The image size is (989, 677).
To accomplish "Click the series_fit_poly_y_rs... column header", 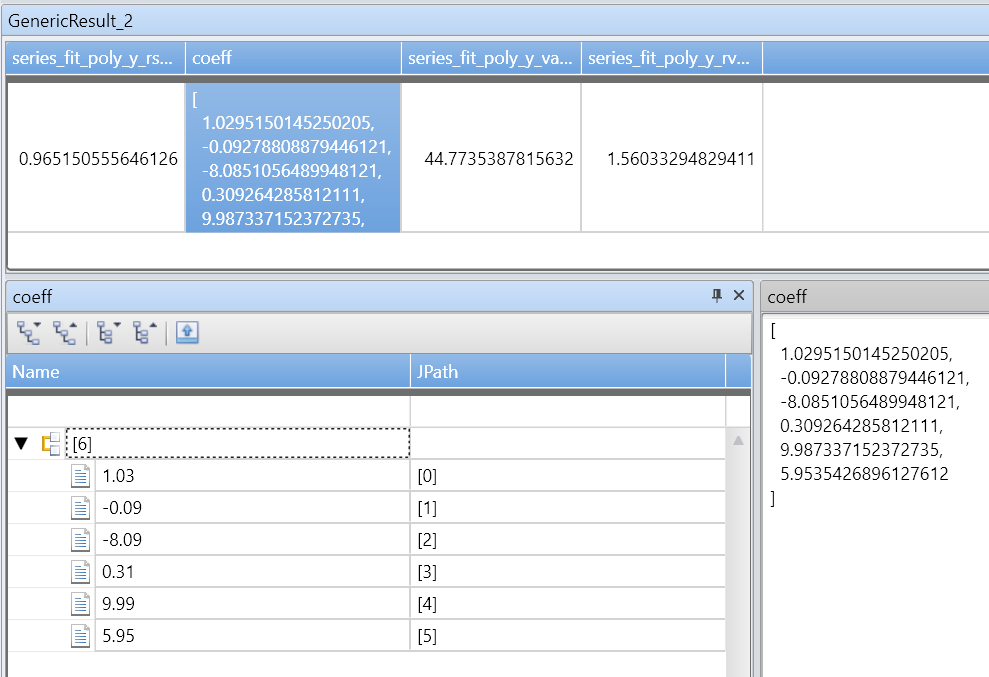I will point(95,58).
